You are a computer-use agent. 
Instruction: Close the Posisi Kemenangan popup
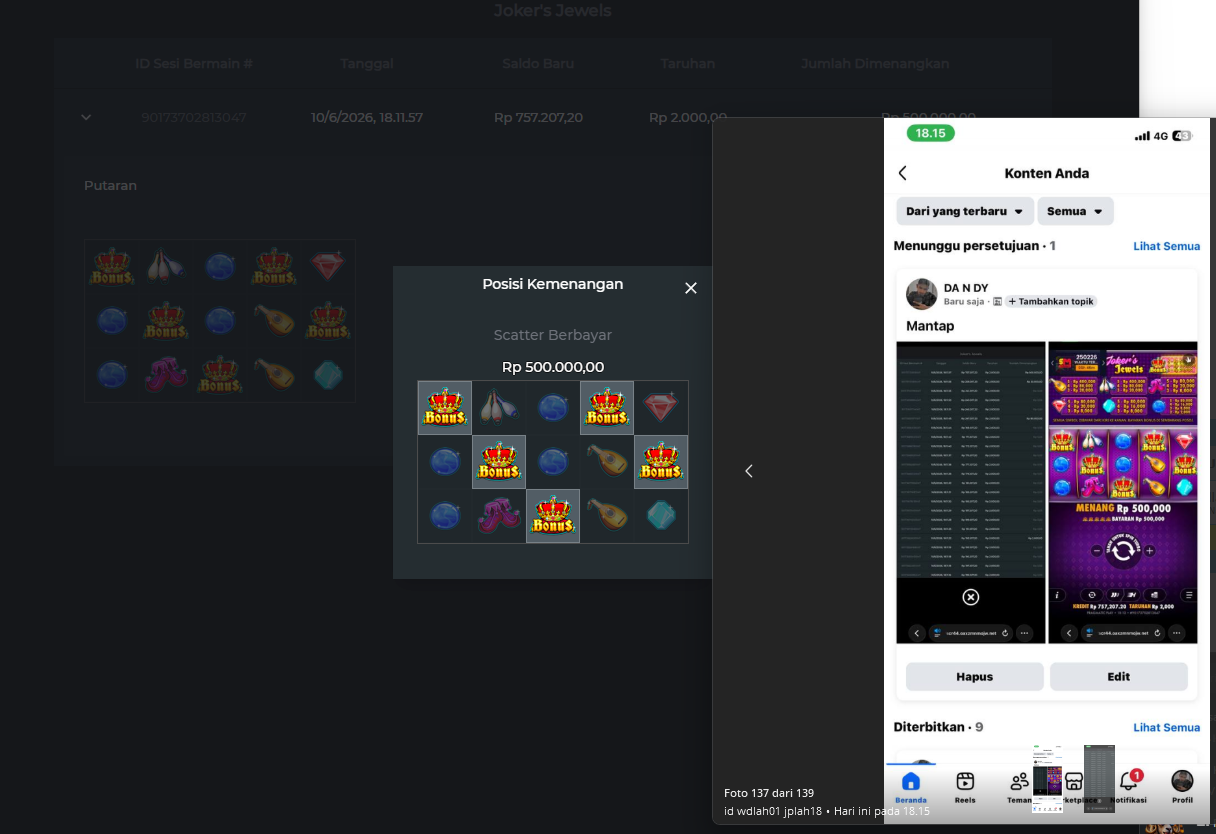pyautogui.click(x=690, y=288)
